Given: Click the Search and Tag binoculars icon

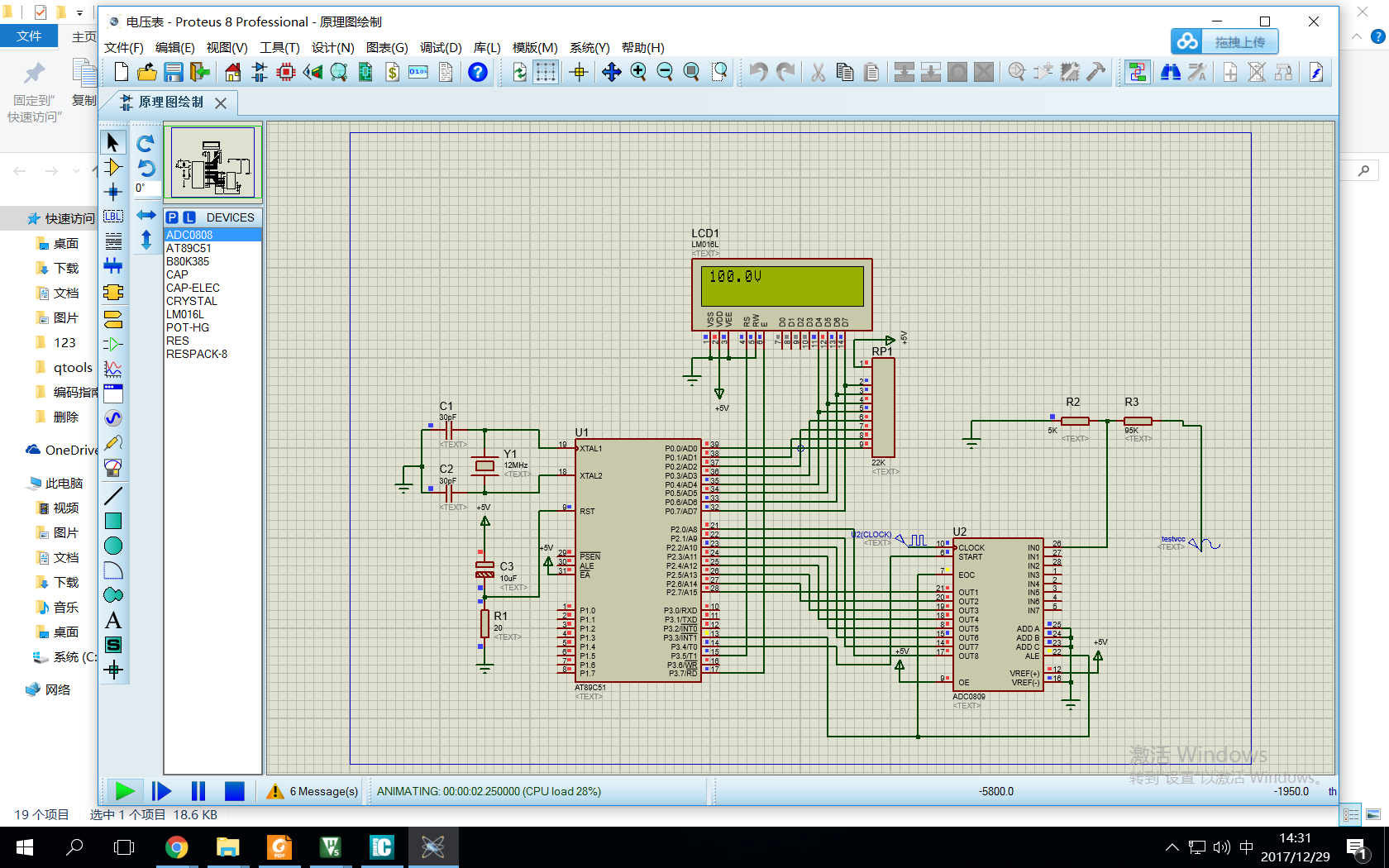Looking at the screenshot, I should [x=1171, y=73].
